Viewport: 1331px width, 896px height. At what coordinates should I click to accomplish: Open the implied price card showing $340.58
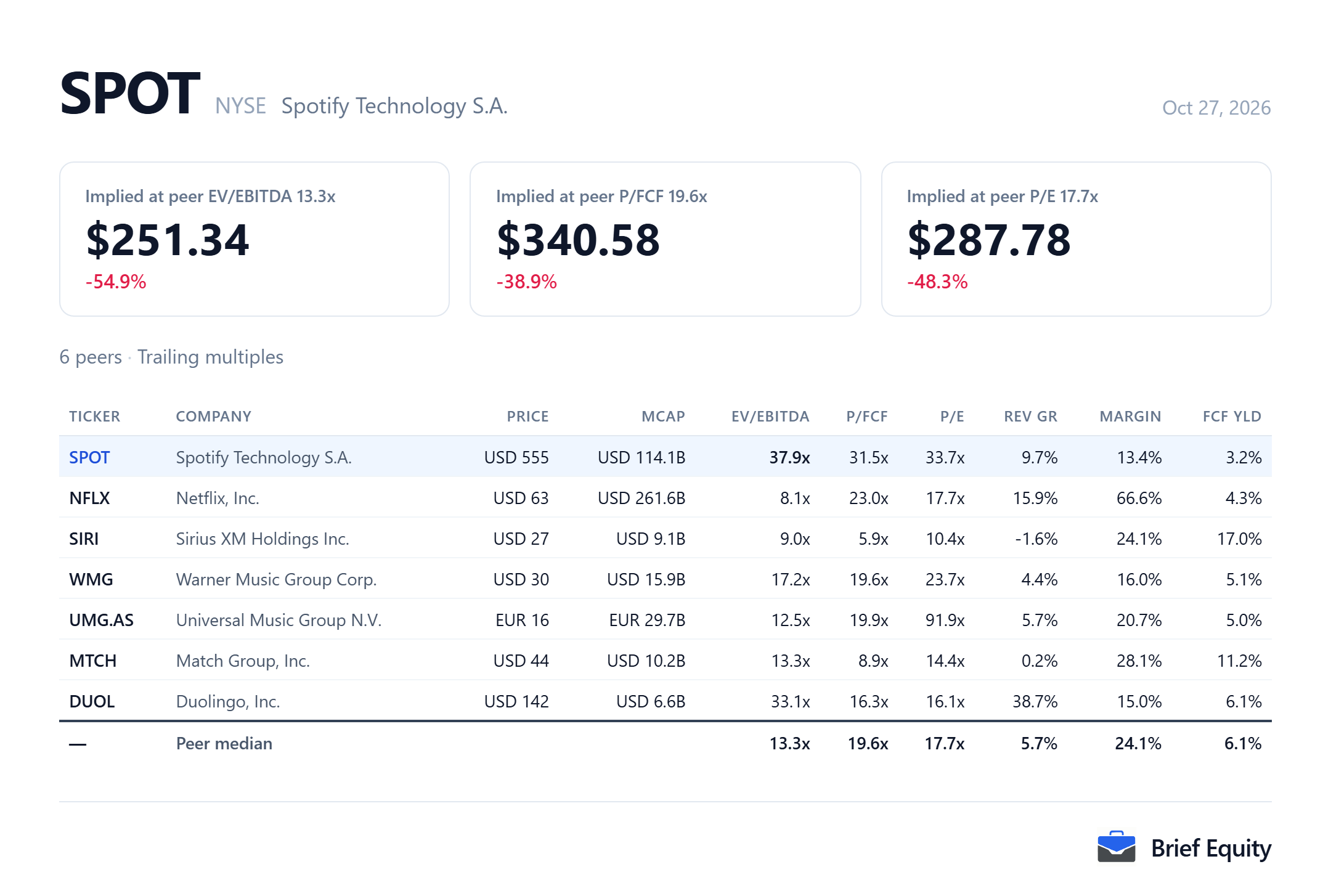point(665,239)
